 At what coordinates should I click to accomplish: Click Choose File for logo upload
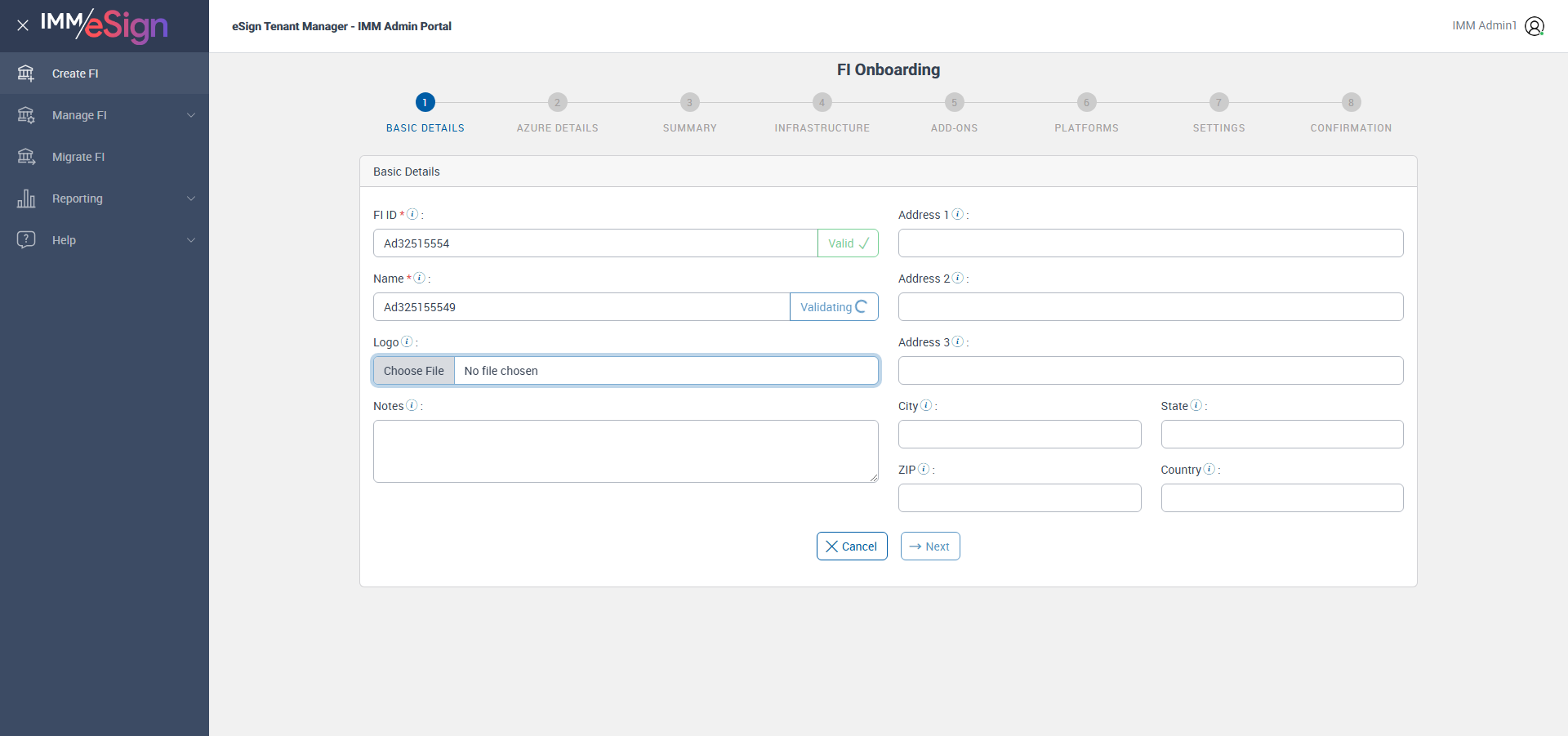(x=414, y=371)
